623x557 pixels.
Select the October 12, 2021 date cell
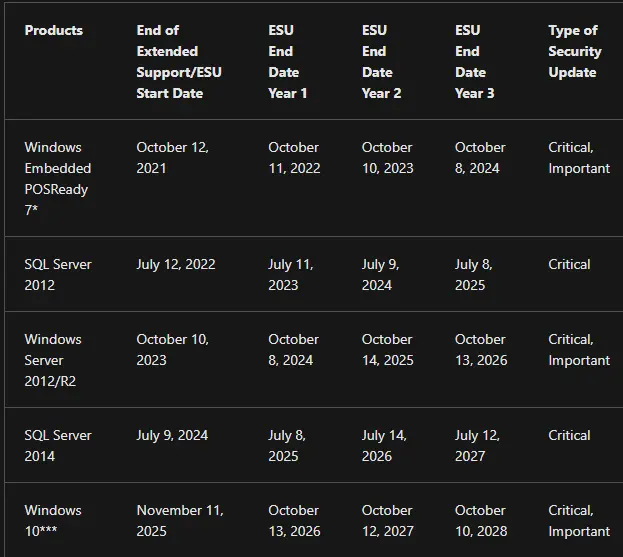pos(172,158)
